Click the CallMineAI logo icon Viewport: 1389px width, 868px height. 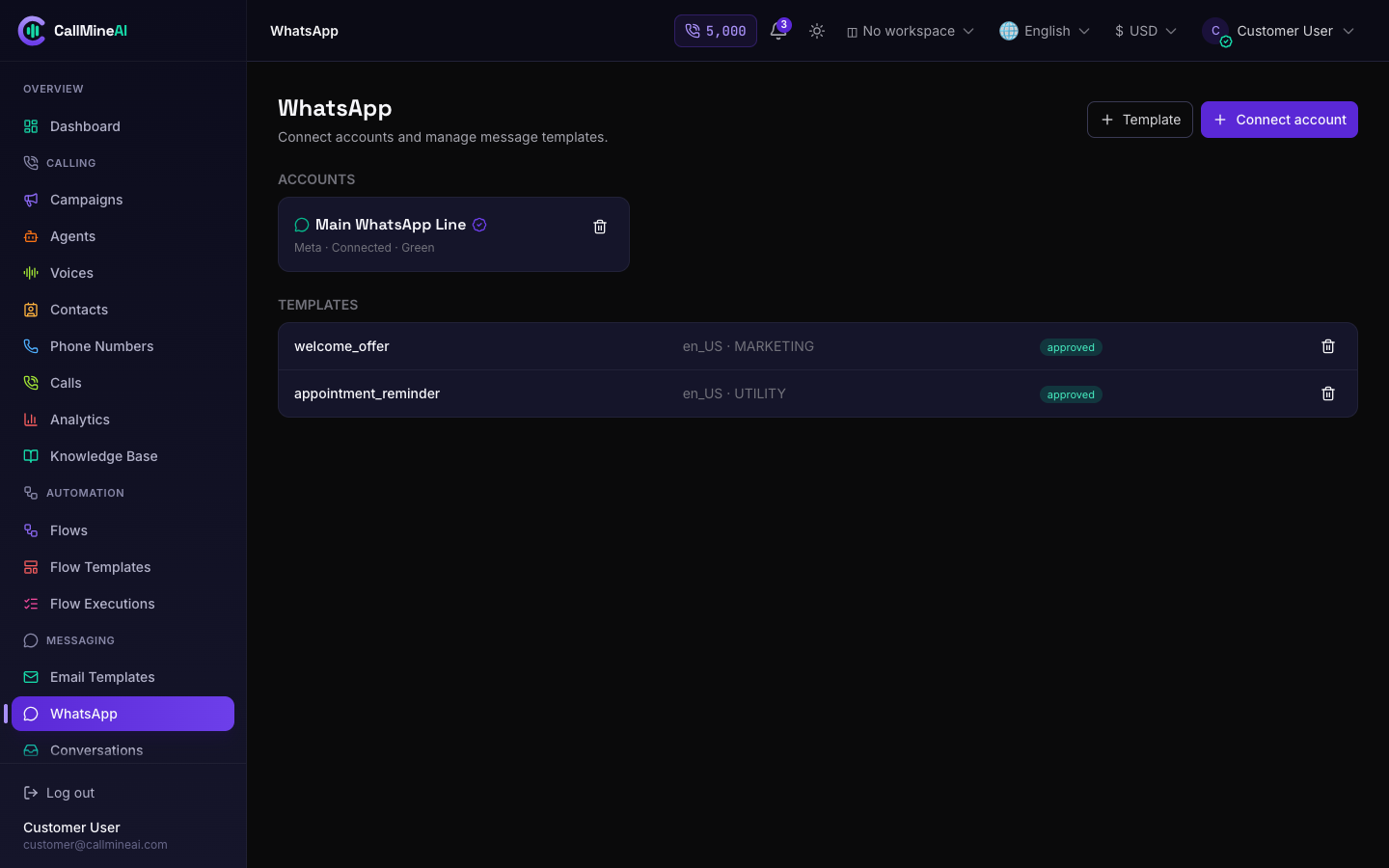click(32, 31)
